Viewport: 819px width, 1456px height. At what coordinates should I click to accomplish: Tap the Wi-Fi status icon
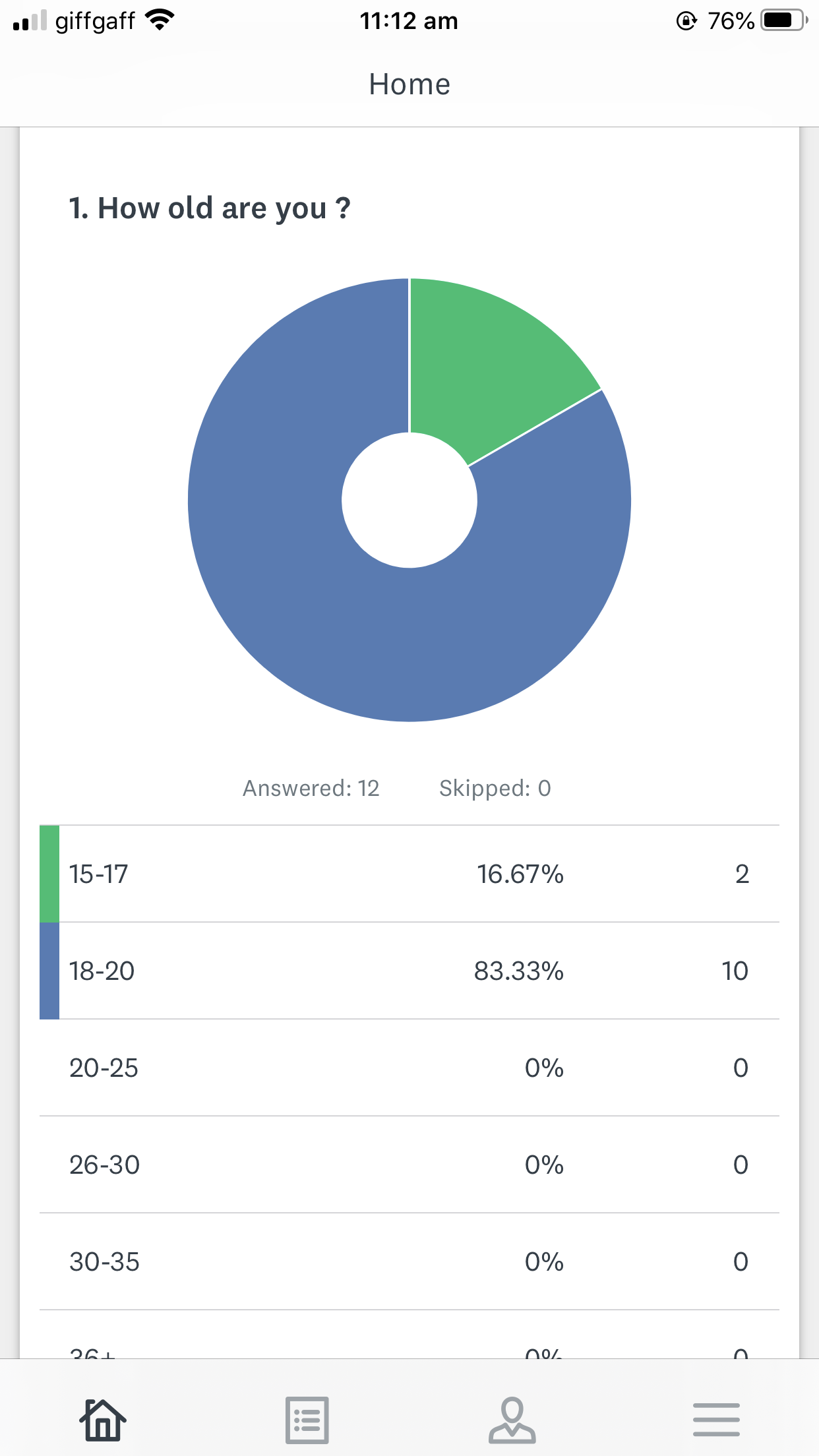coord(159,20)
